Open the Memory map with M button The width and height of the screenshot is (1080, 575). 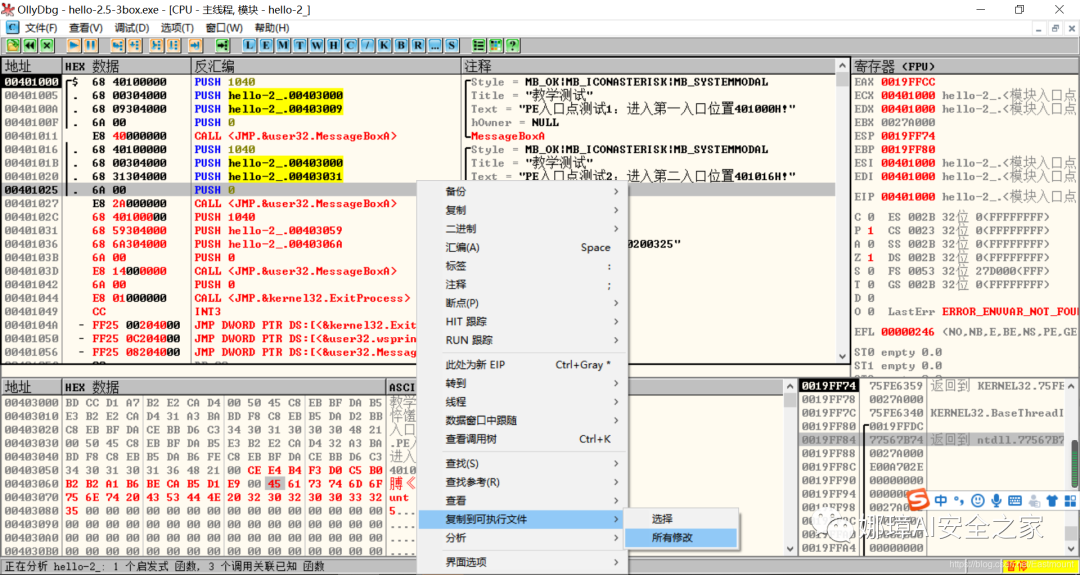(x=283, y=45)
